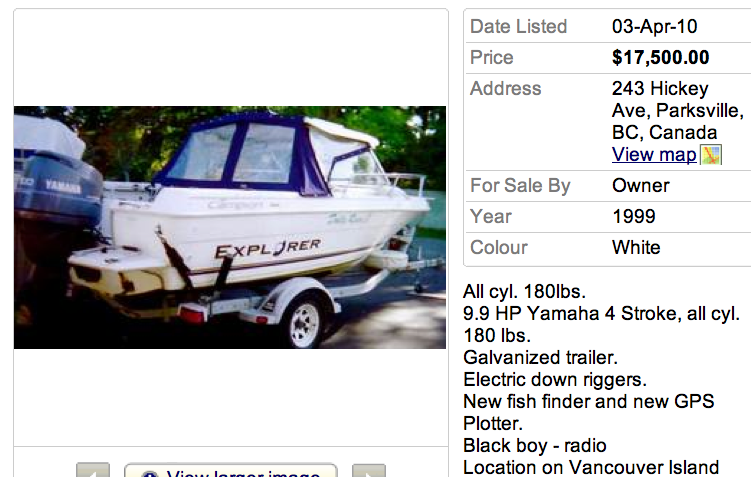Viewport: 751px width, 477px height.
Task: Select the year value 1999
Action: (x=634, y=216)
